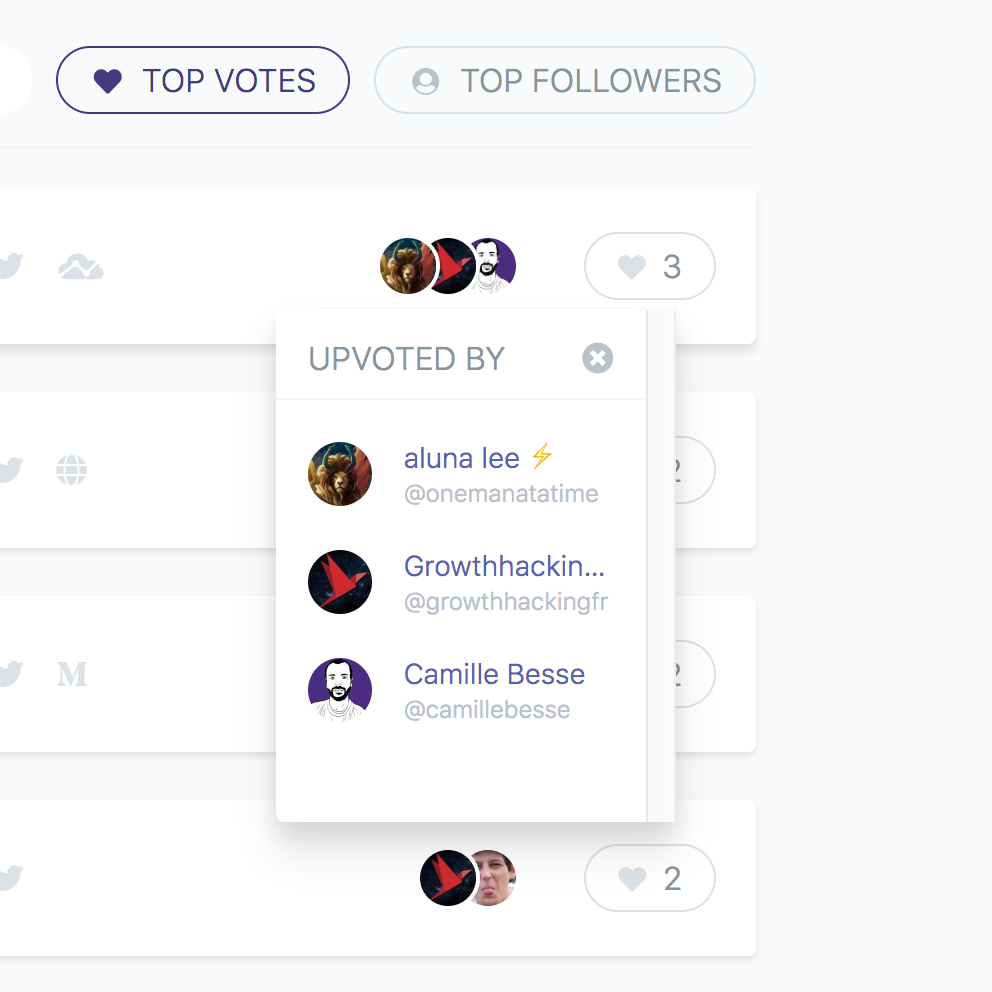Screen dimensions: 992x992
Task: Click Camille Besse's avatar in popup
Action: pyautogui.click(x=340, y=690)
